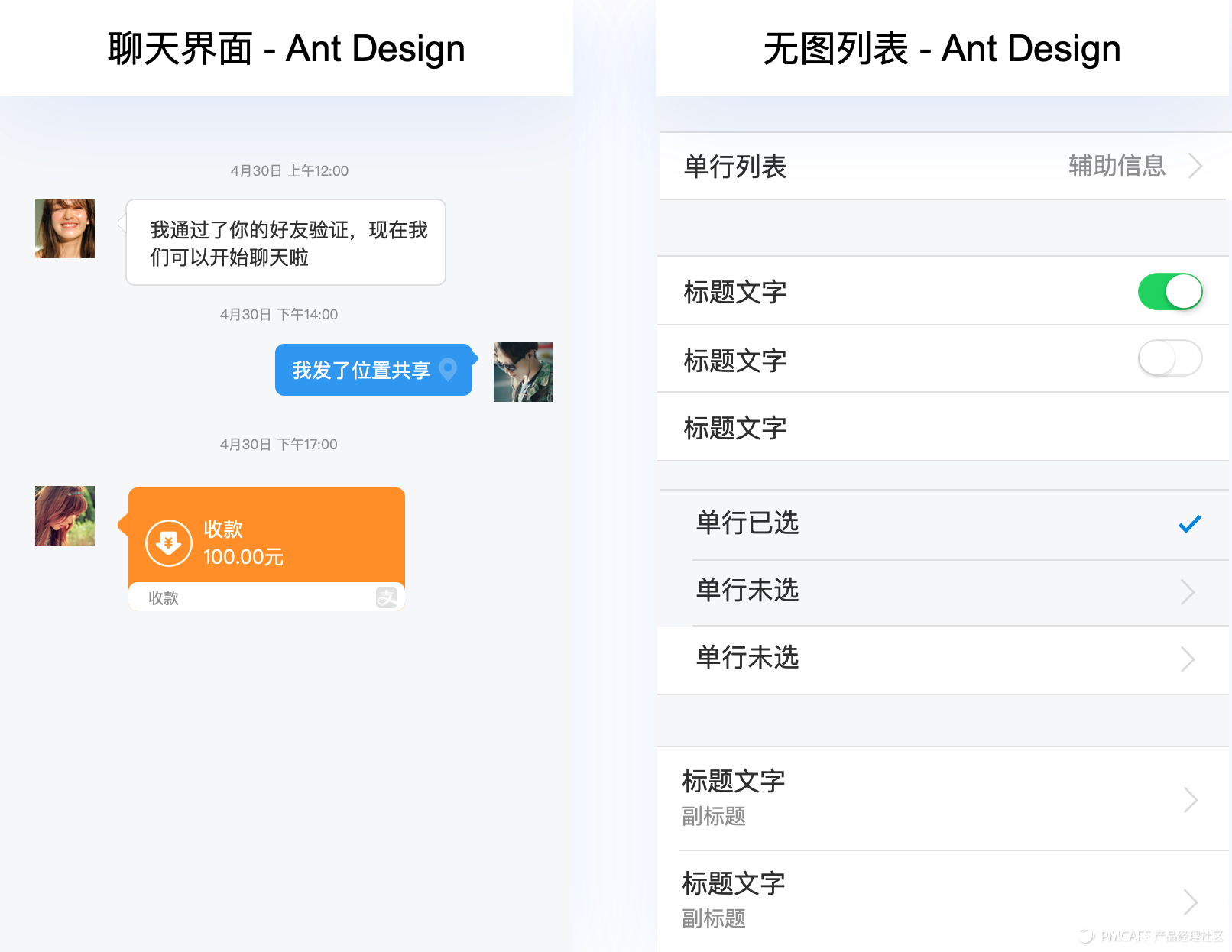1232x952 pixels.
Task: Click the 辅助信息 helper text
Action: pos(1117,166)
